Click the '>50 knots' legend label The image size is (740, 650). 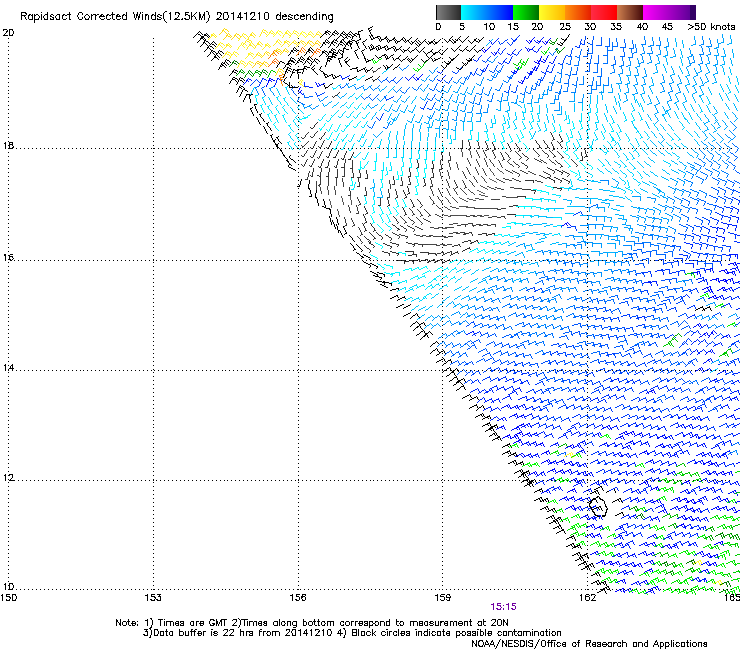pos(711,27)
